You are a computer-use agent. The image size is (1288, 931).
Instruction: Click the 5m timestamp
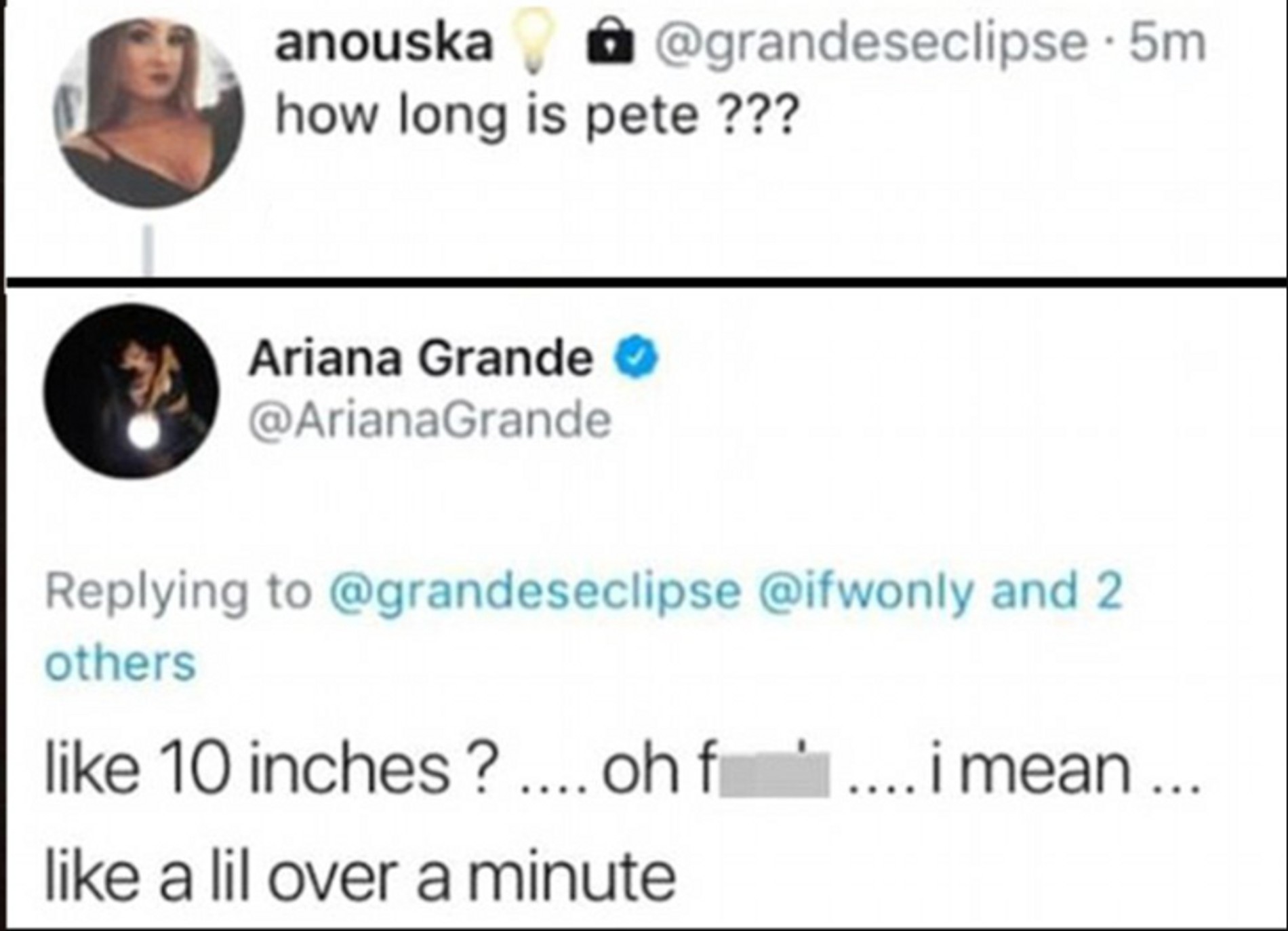tap(1169, 43)
